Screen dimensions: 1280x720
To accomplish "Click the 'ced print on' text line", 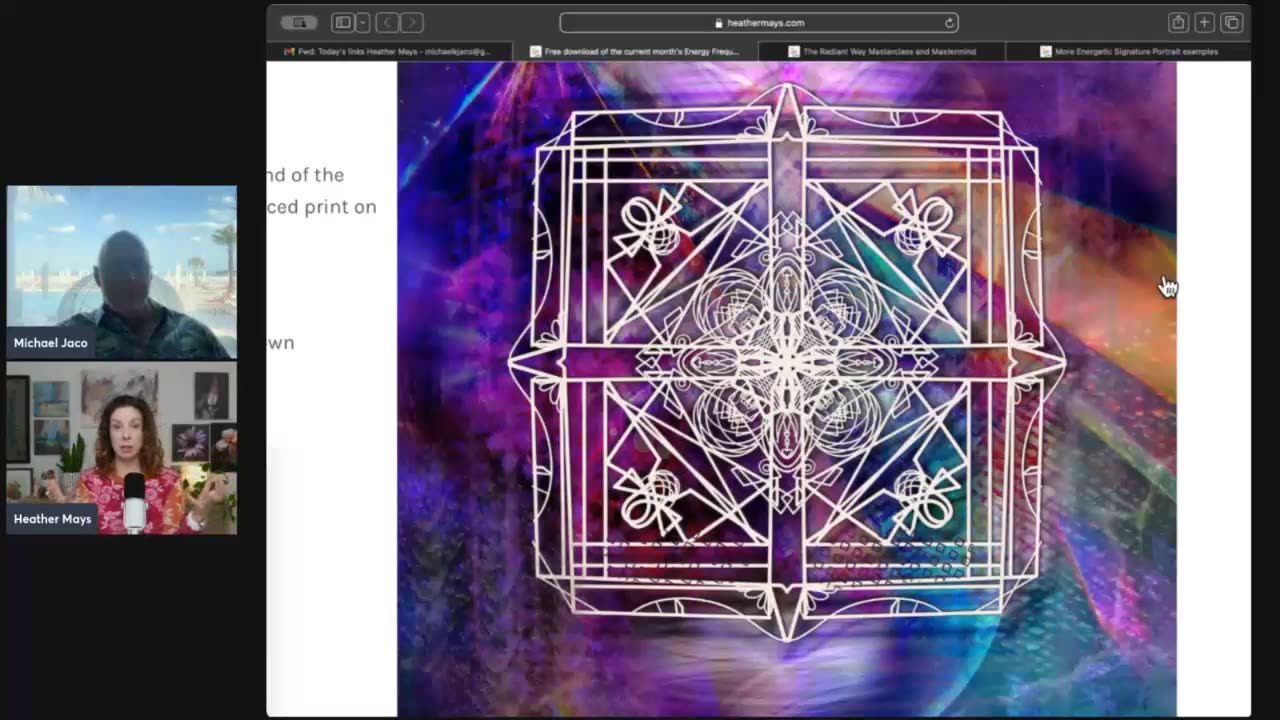I will [322, 207].
